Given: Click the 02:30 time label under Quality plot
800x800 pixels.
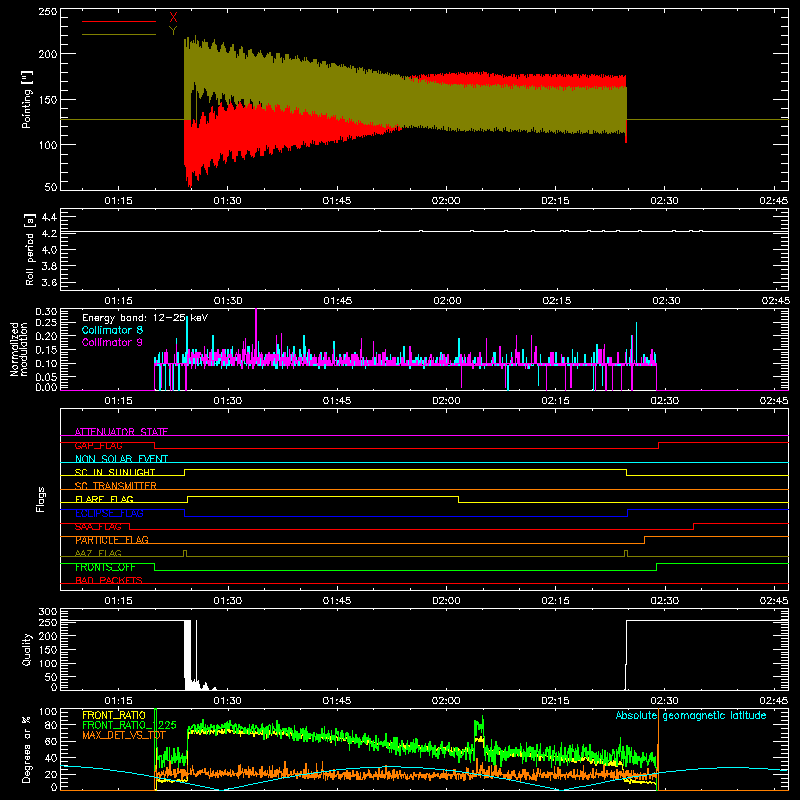Looking at the screenshot, I should point(665,701).
